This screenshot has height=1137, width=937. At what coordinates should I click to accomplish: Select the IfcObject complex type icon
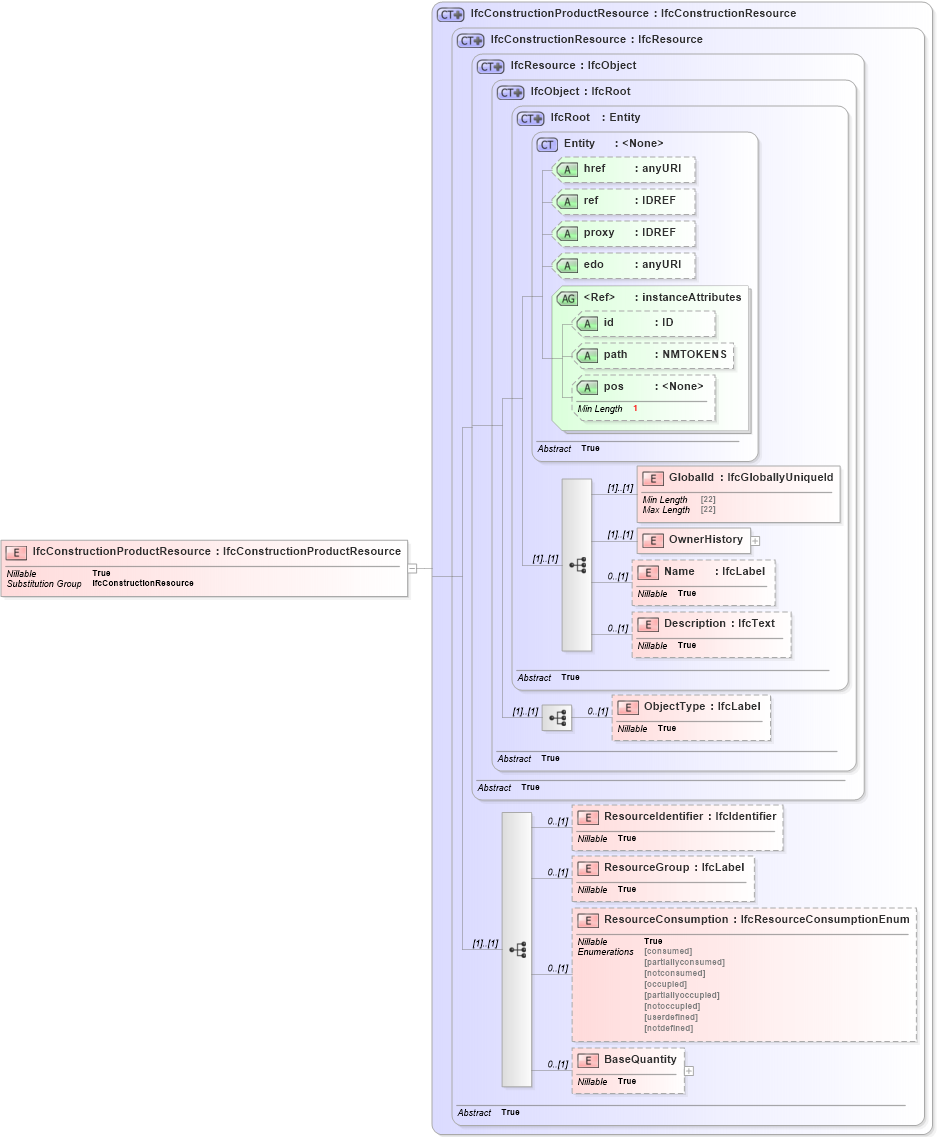[x=509, y=91]
